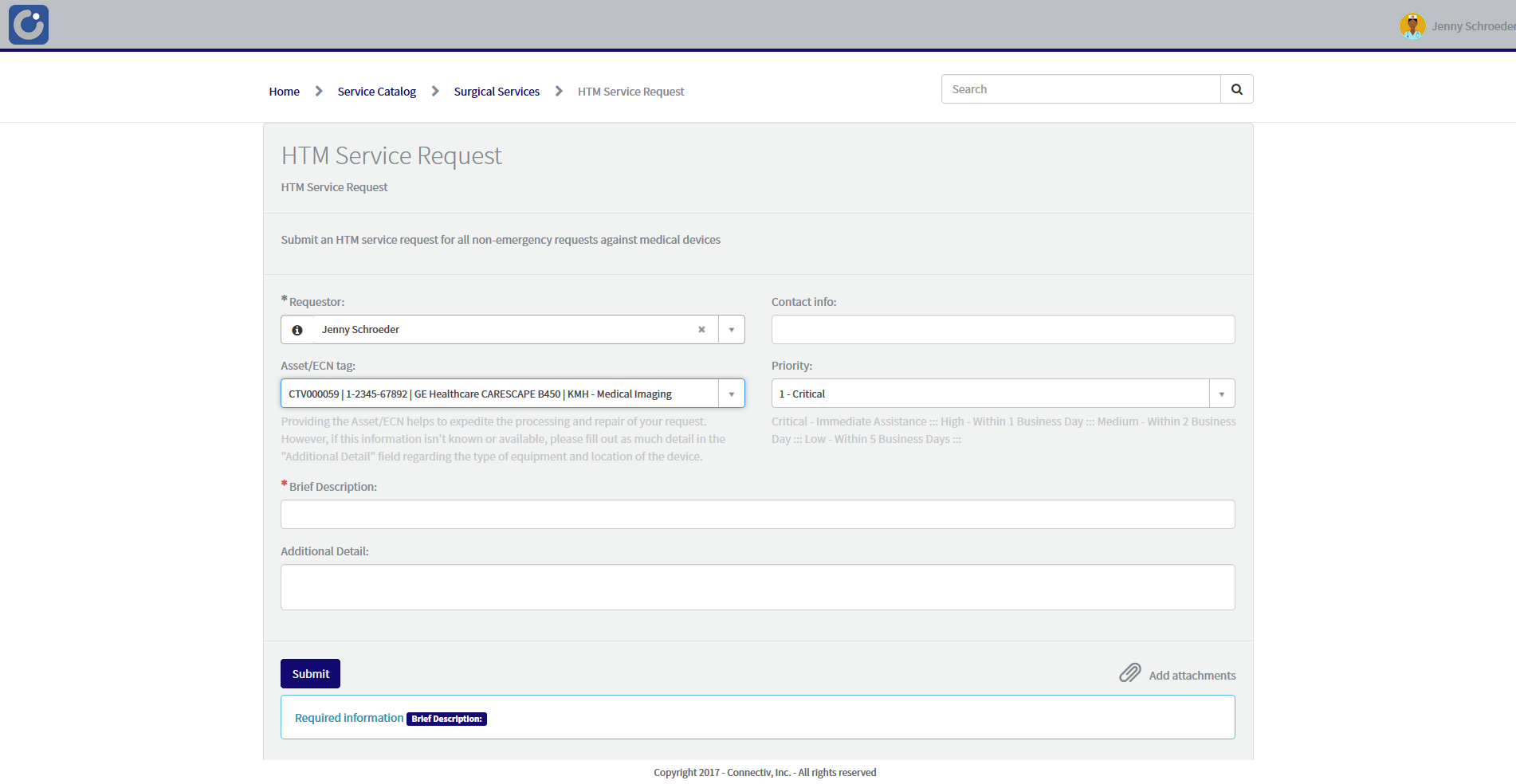Open the Priority dropdown
This screenshot has height=784, width=1516.
pyautogui.click(x=1221, y=393)
